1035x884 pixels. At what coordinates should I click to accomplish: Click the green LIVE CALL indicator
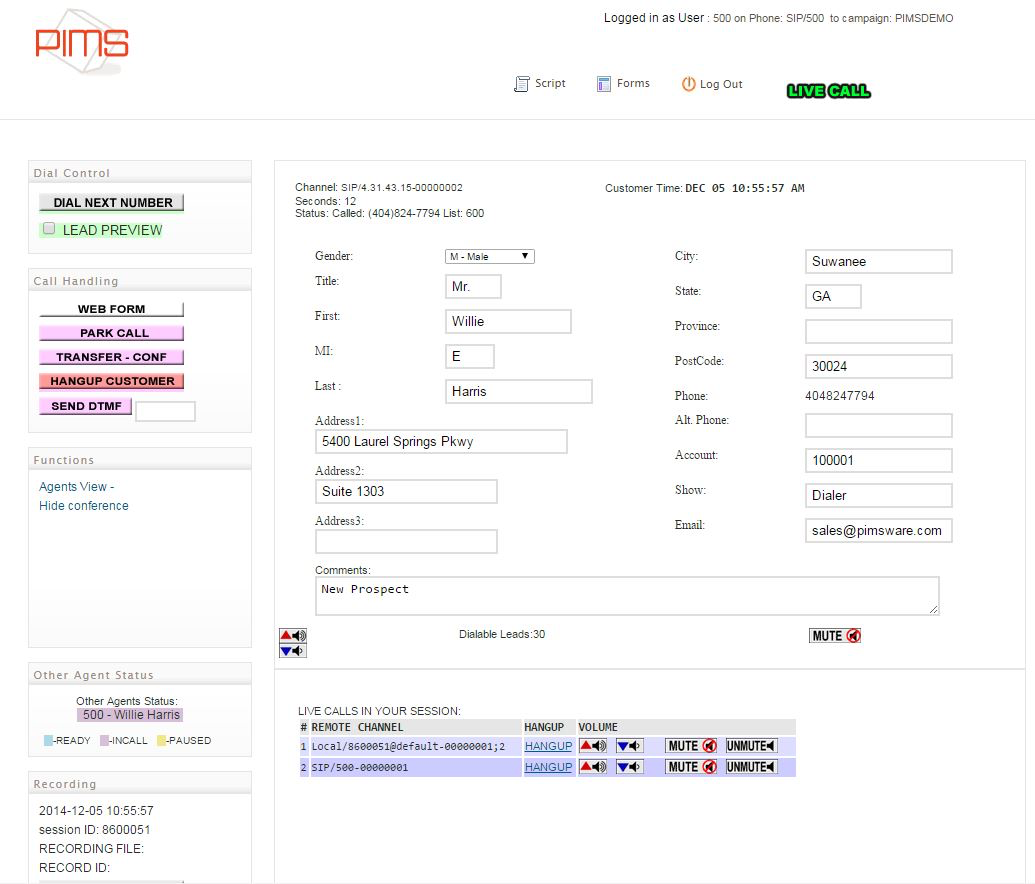(x=828, y=90)
